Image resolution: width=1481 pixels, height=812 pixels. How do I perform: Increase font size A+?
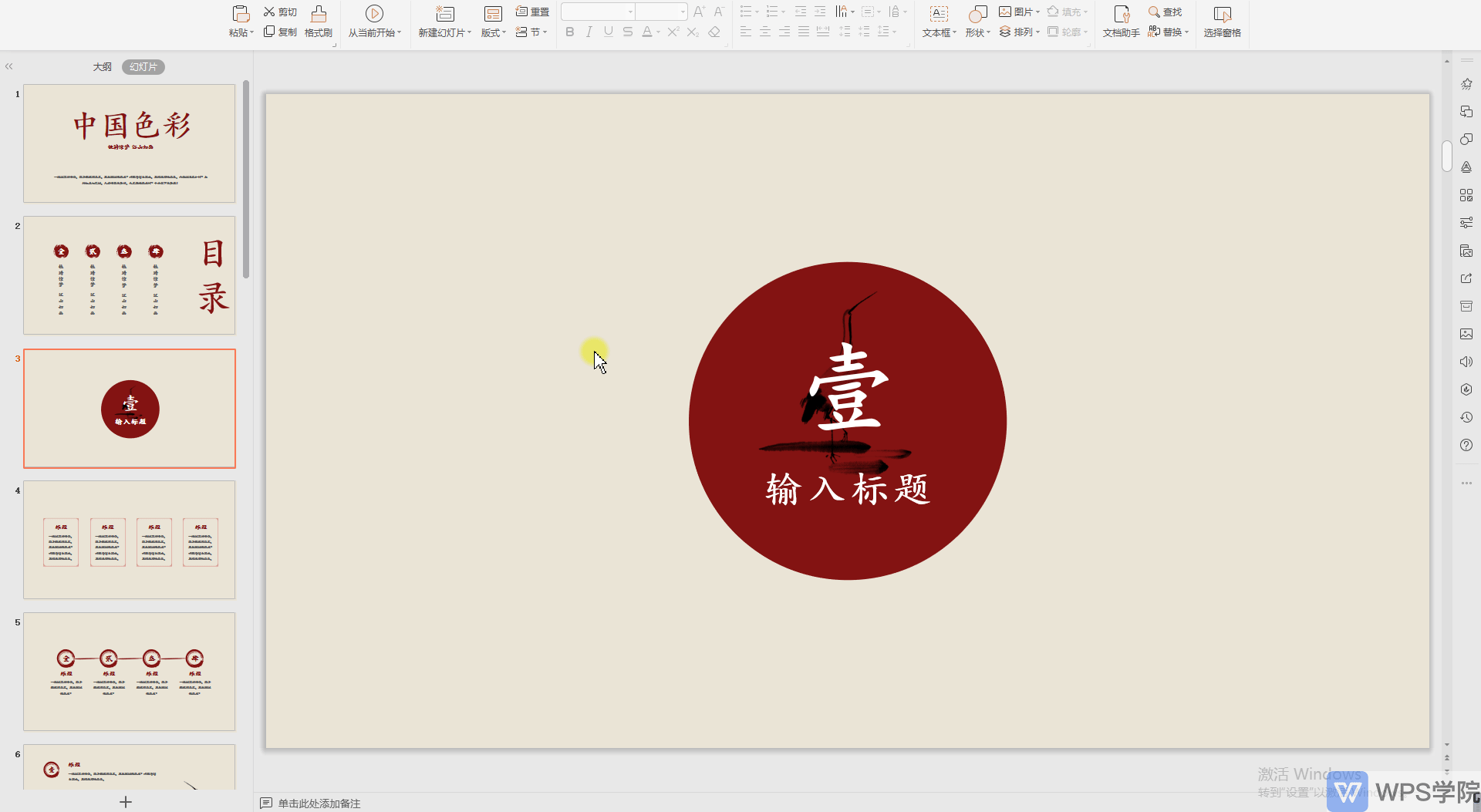pyautogui.click(x=699, y=12)
